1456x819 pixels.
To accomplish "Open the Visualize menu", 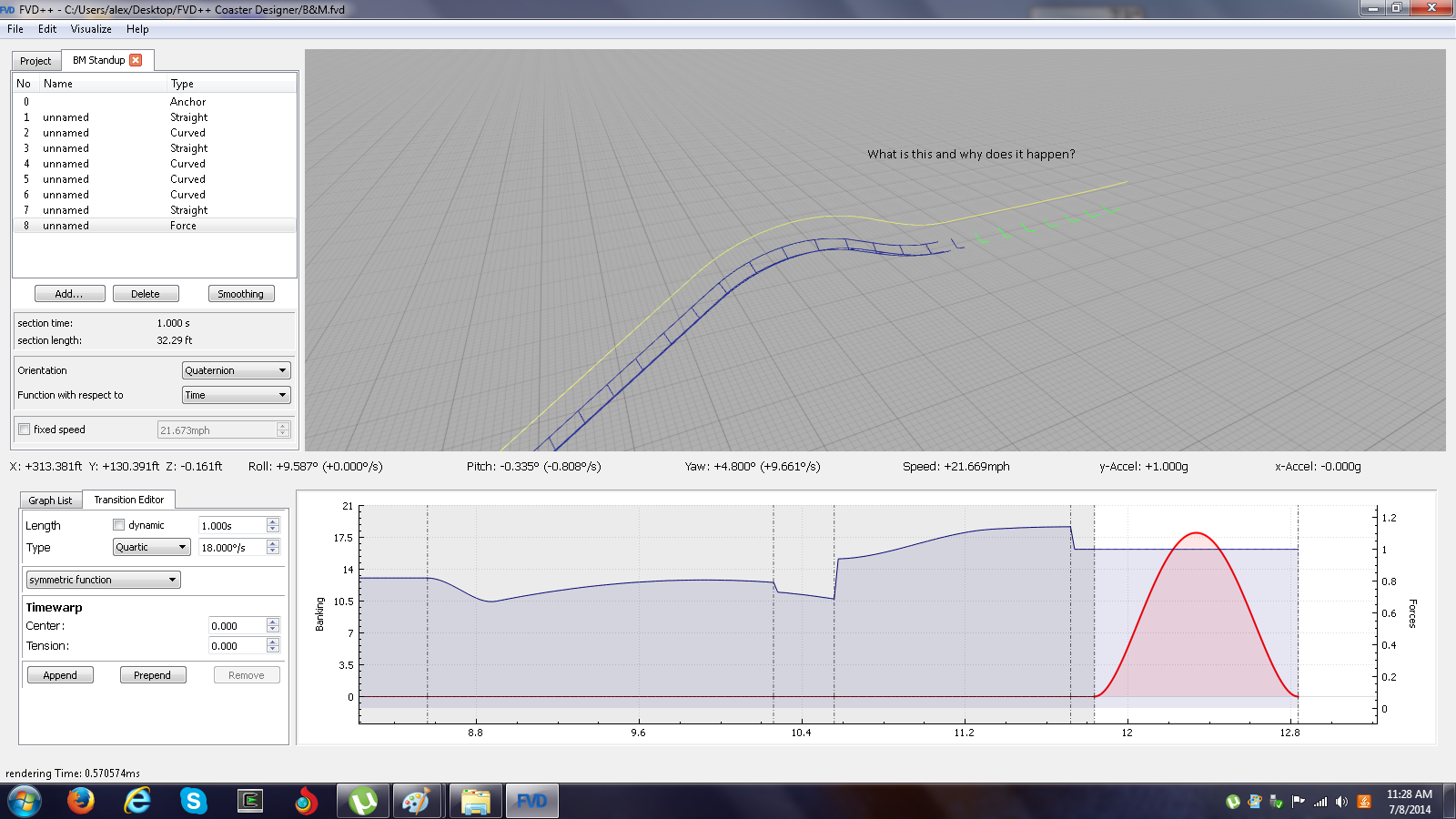I will coord(91,29).
